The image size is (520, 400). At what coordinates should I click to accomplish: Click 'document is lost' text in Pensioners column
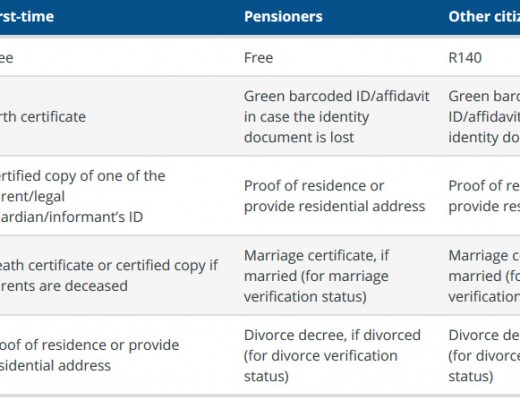[x=299, y=137]
